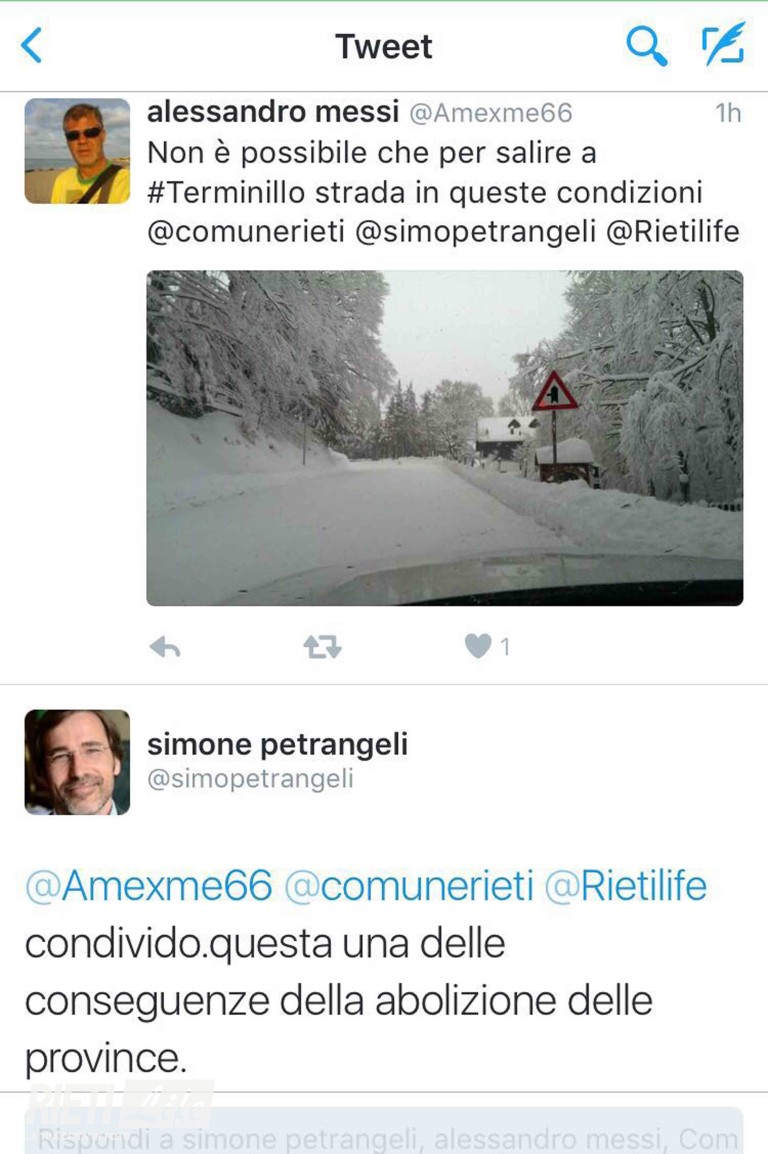Open @comunerieti mention in first tweet
This screenshot has height=1154, width=768.
245,232
